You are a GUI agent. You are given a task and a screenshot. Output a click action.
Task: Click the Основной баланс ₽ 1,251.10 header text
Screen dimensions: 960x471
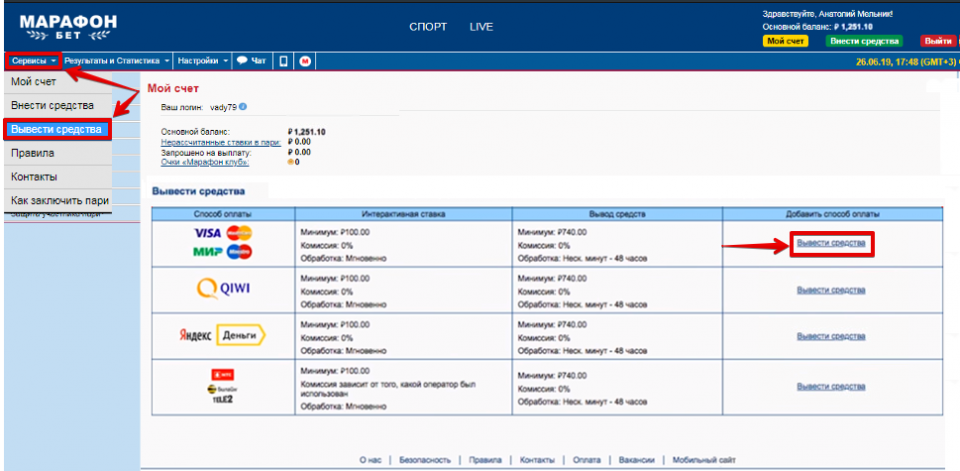[817, 27]
